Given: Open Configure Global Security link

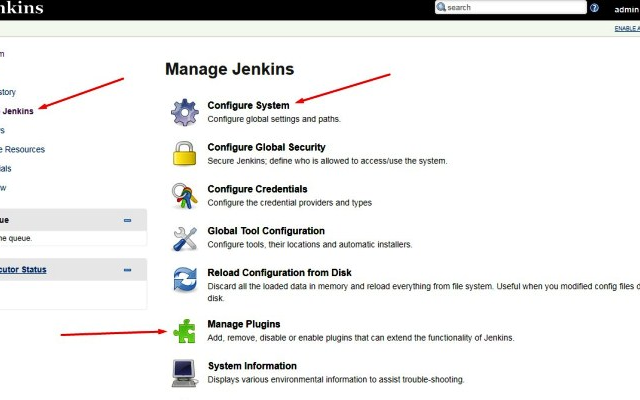Looking at the screenshot, I should click(x=266, y=147).
